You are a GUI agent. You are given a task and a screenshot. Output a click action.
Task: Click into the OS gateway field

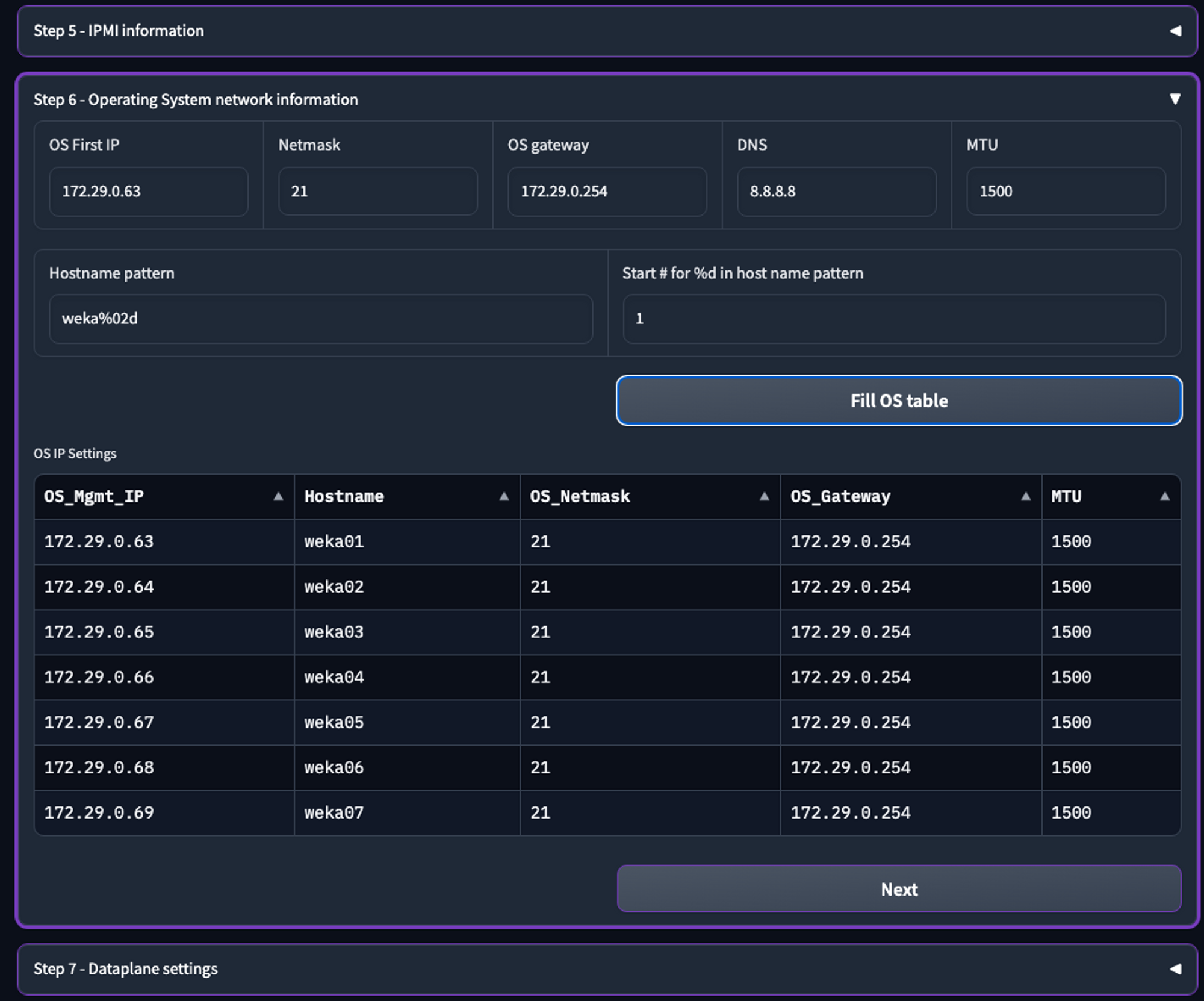click(607, 192)
